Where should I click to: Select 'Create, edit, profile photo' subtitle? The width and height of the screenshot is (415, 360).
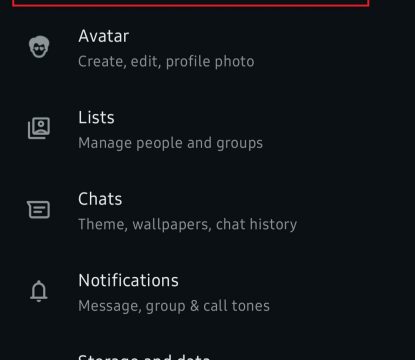click(166, 62)
